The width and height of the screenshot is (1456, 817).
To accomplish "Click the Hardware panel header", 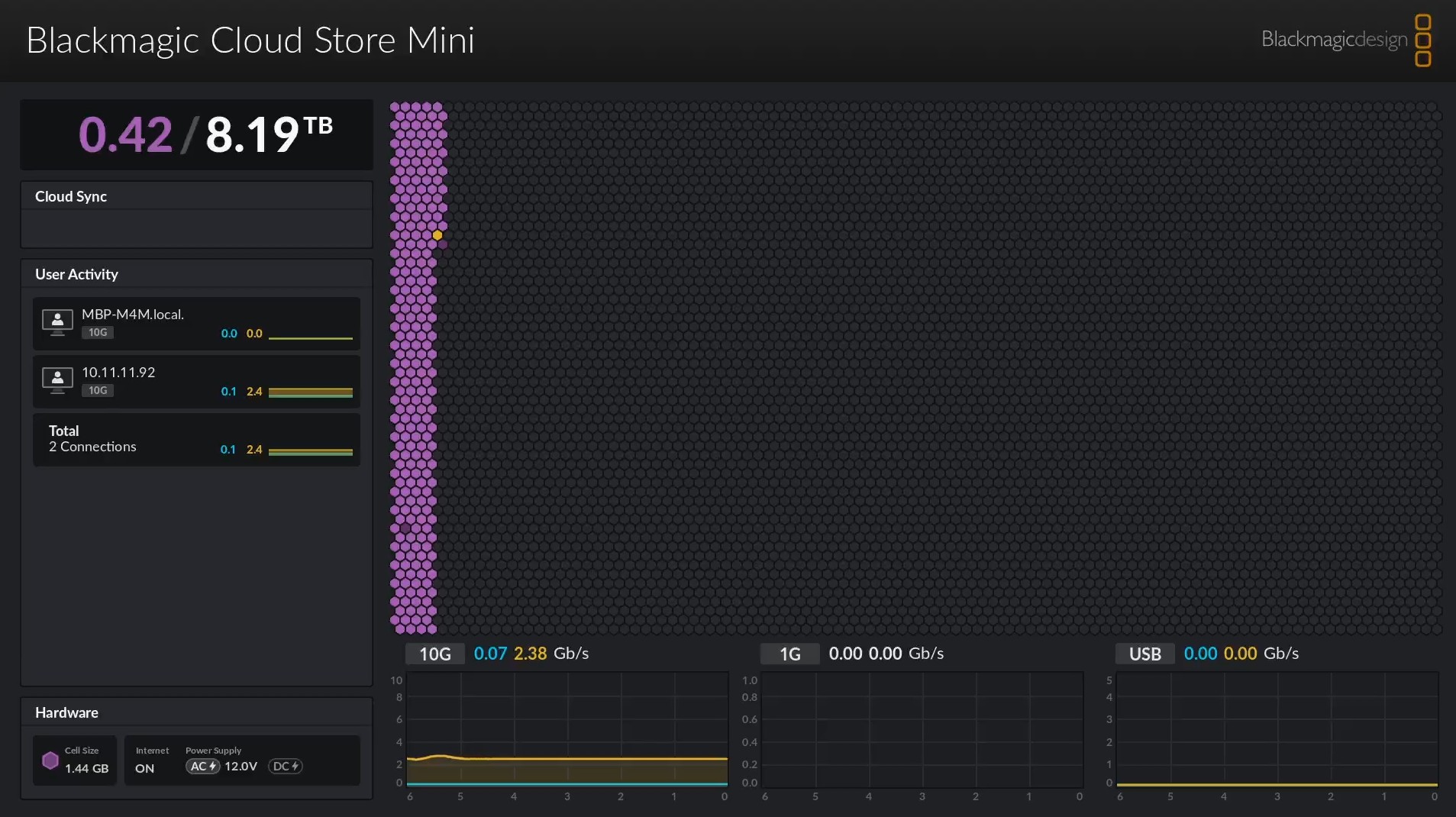I will (66, 712).
